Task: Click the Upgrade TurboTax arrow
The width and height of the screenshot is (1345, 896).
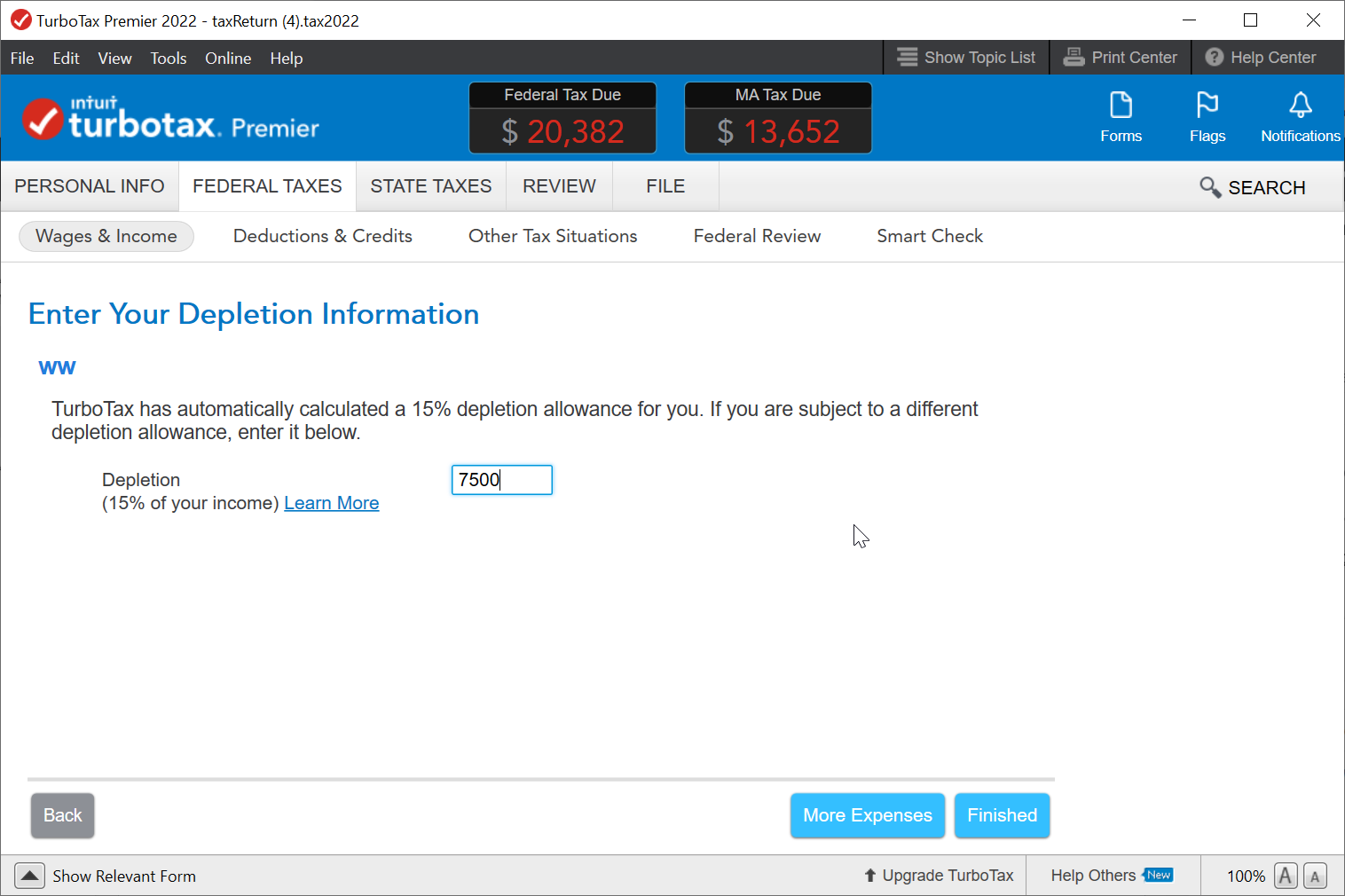Action: pos(869,876)
